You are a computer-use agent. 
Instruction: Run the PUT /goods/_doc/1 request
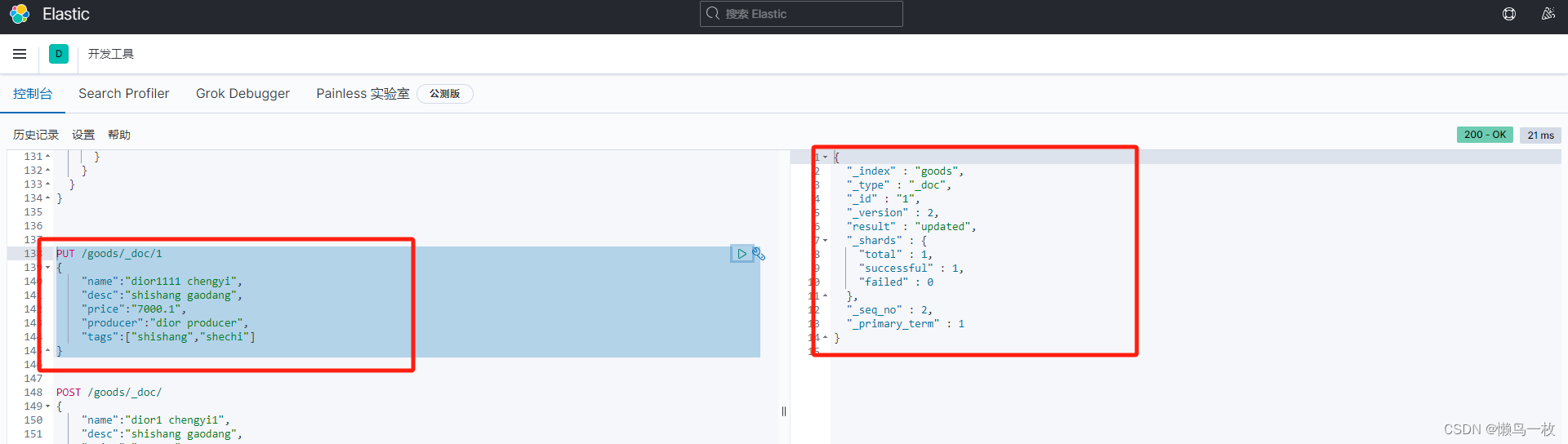(x=742, y=254)
